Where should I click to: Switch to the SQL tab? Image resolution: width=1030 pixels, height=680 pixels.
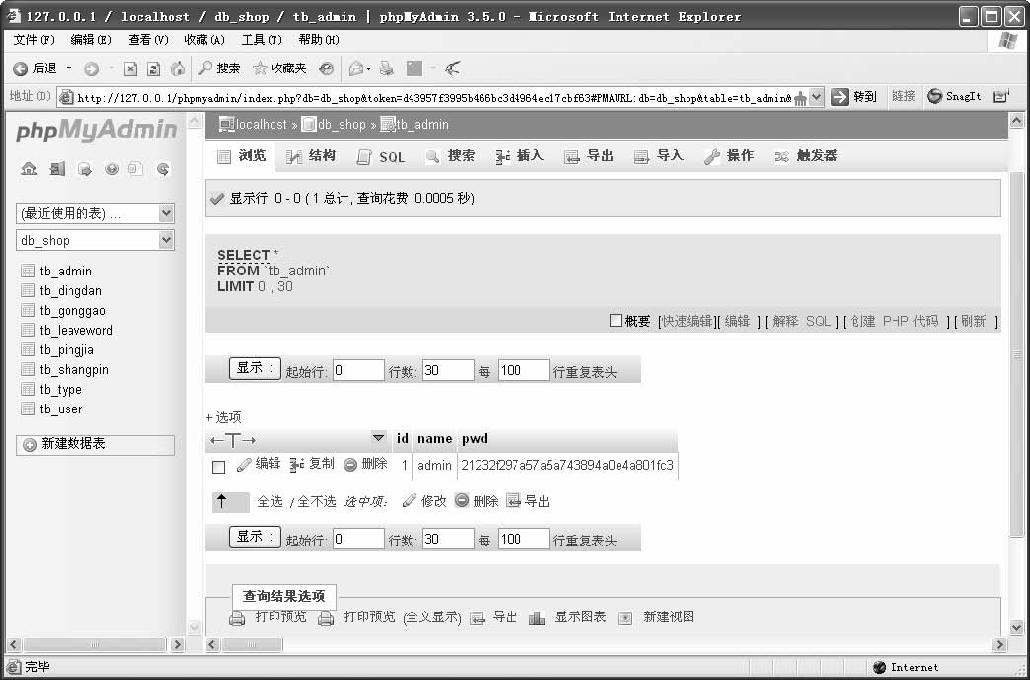pos(381,156)
